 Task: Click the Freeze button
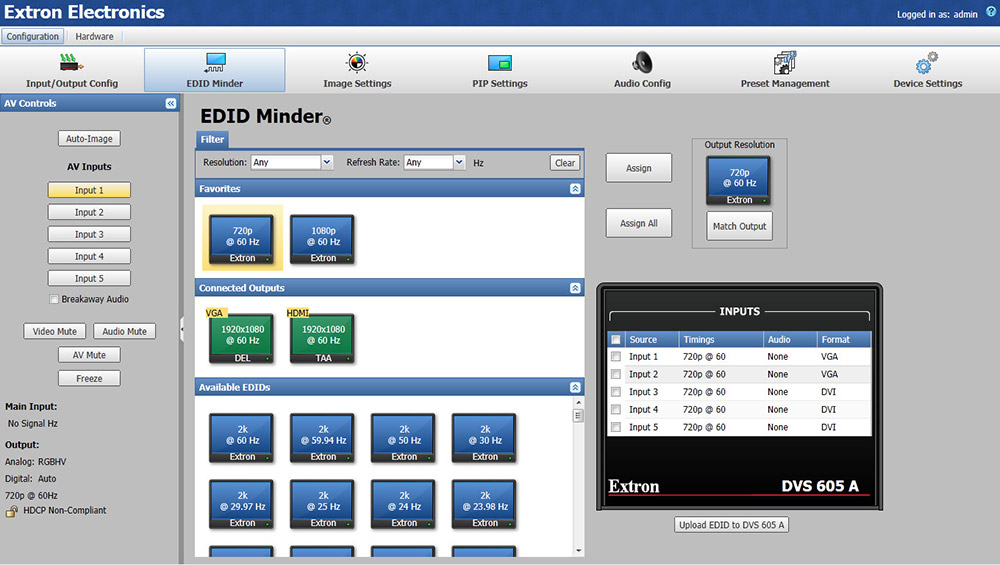tap(89, 379)
